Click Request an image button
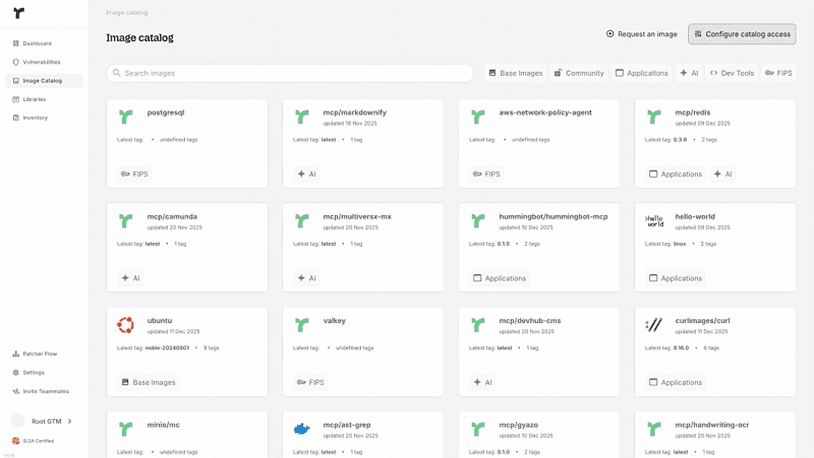 coord(642,34)
